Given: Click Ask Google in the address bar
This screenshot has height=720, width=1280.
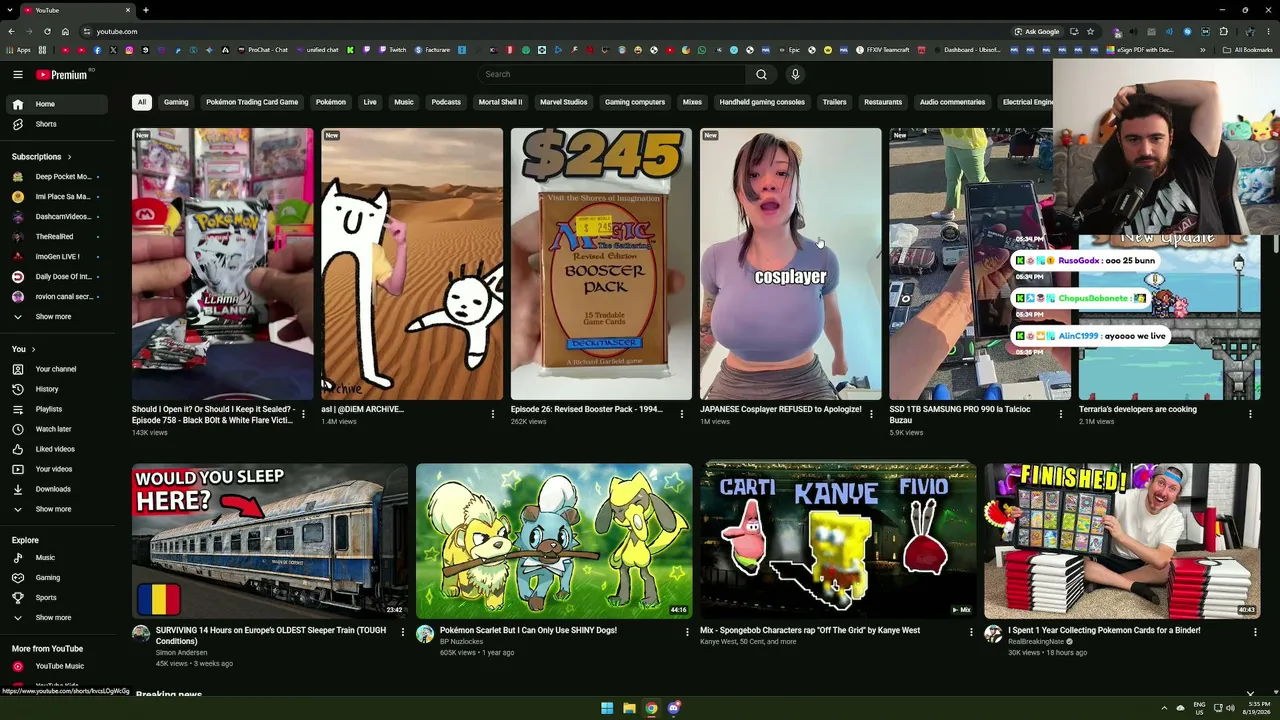Looking at the screenshot, I should [1036, 31].
